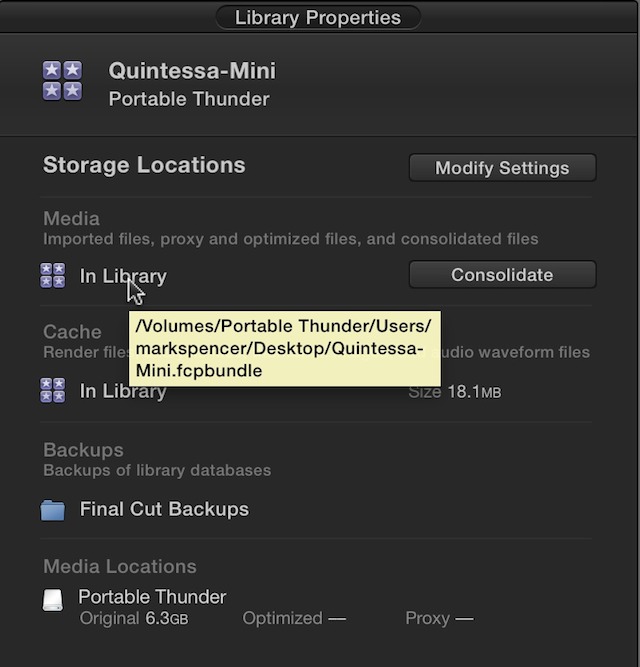Click the Portable Thunder drive icon
The width and height of the screenshot is (640, 667).
pos(53,600)
